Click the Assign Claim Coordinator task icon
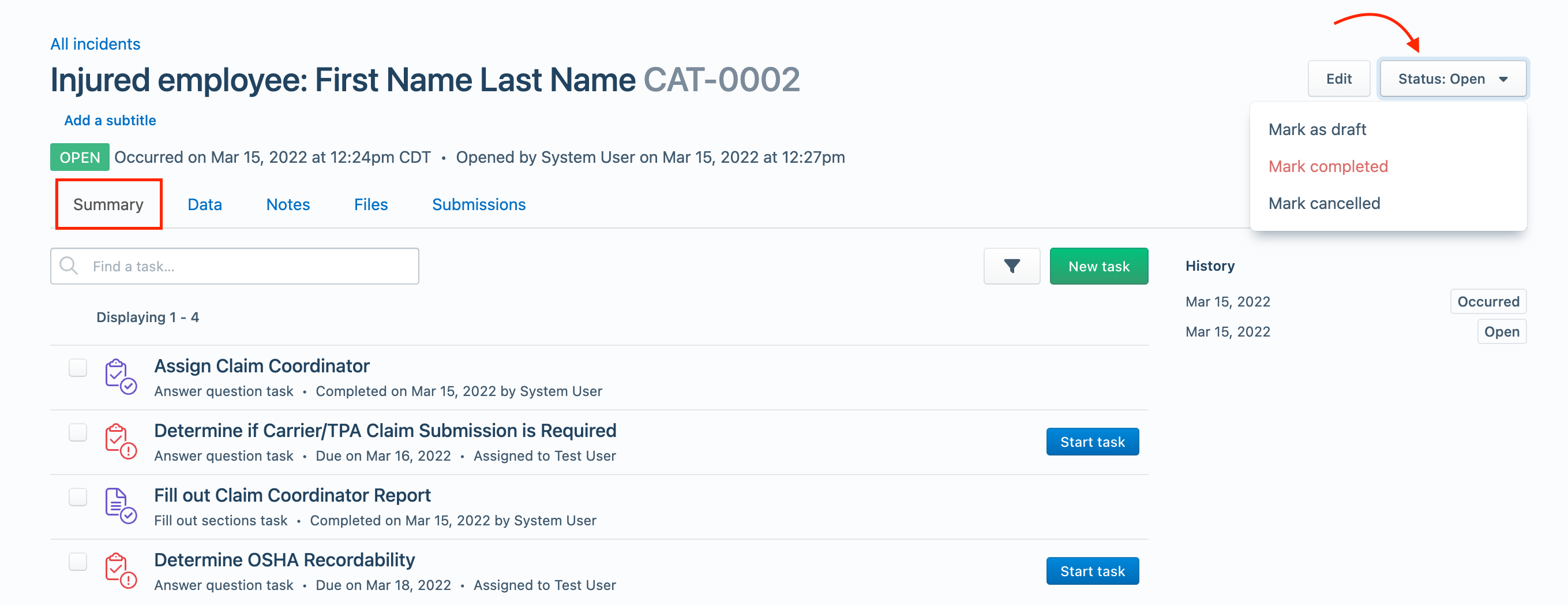 (120, 376)
